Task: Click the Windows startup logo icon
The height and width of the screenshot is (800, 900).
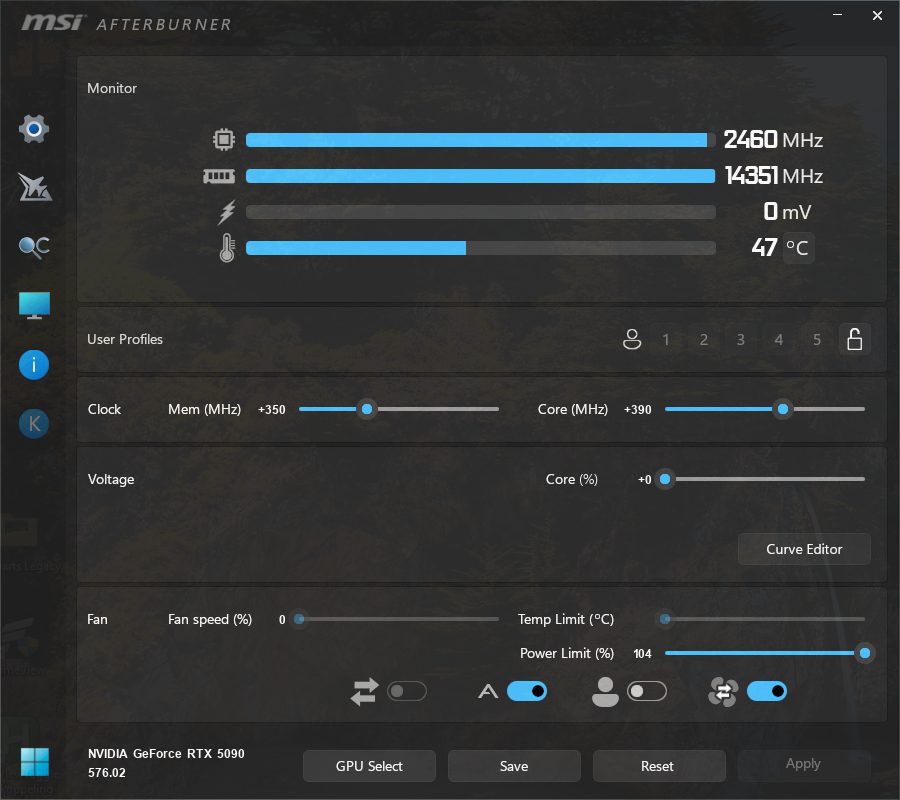Action: click(34, 762)
